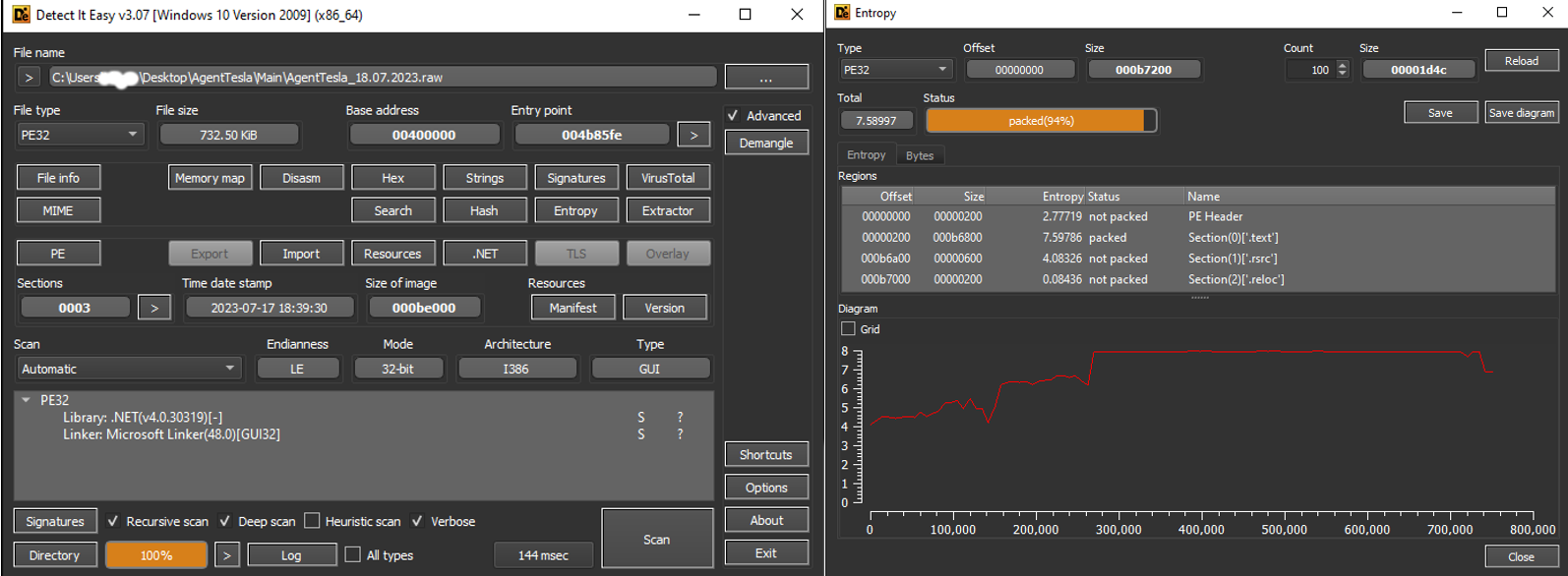Click the packed(94%) status bar
The height and width of the screenshot is (576, 1568).
click(1041, 121)
